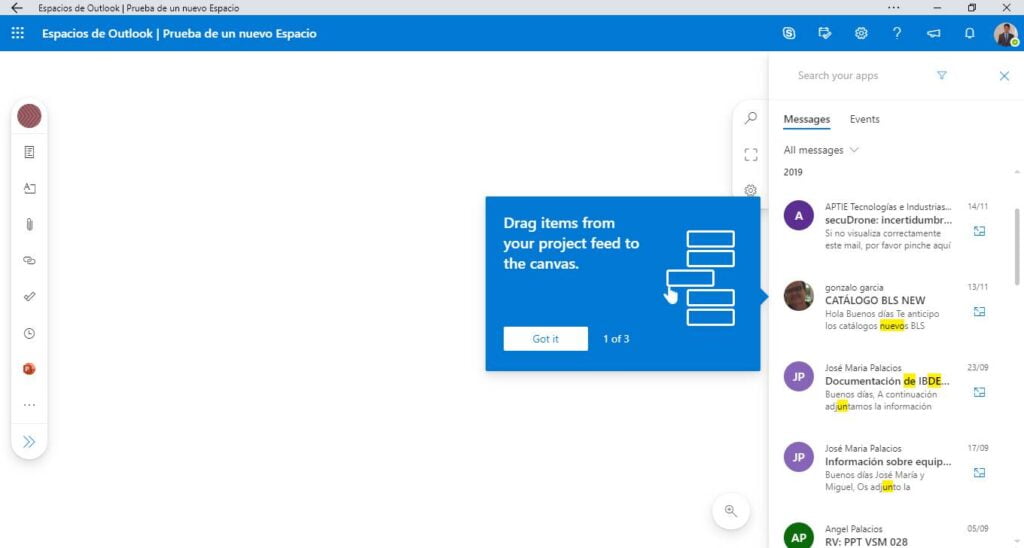The image size is (1024, 548).
Task: Close the project feed panel
Action: (1004, 76)
